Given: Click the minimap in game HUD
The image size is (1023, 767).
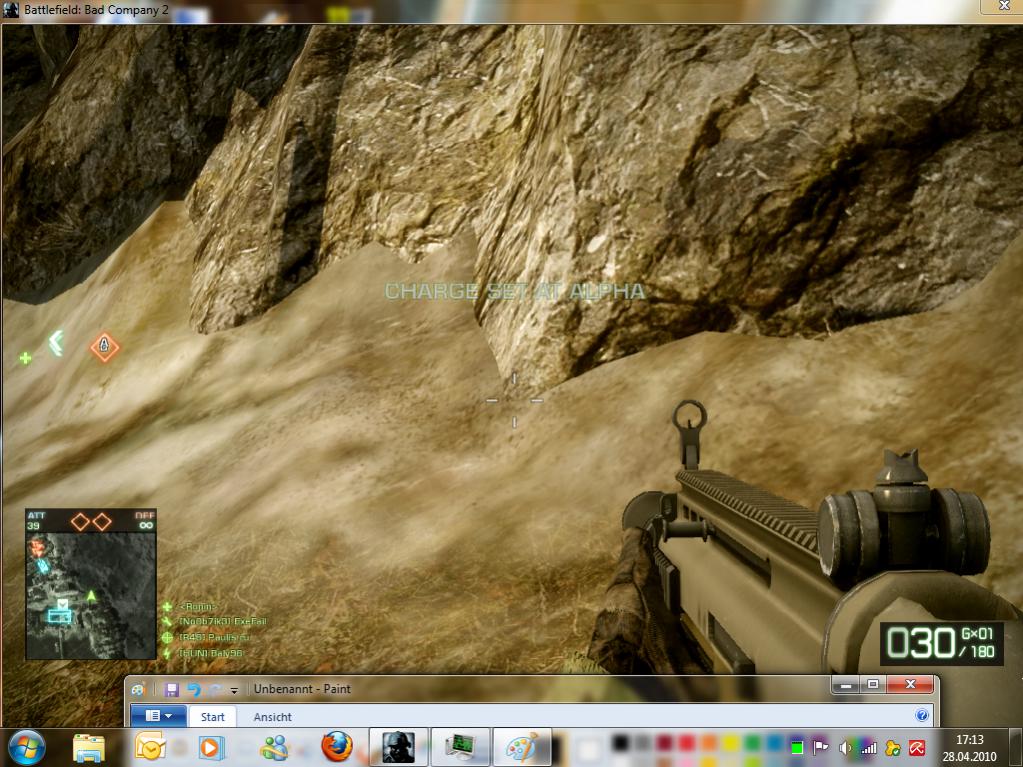Looking at the screenshot, I should click(91, 596).
